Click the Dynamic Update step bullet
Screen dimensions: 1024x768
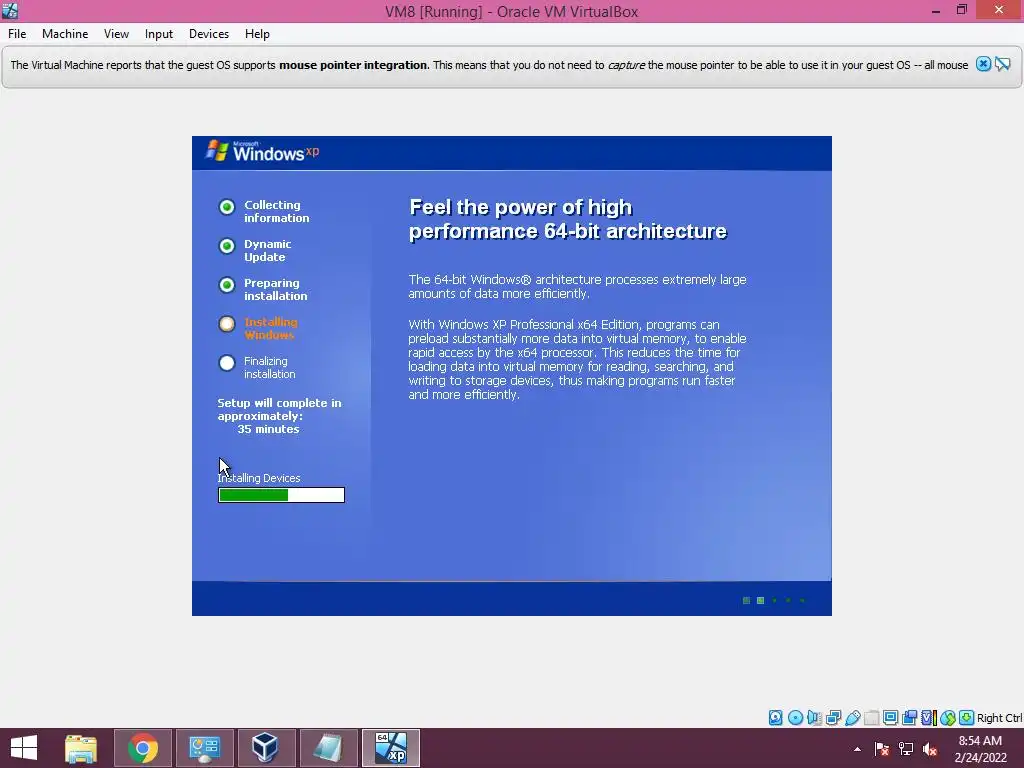(227, 246)
